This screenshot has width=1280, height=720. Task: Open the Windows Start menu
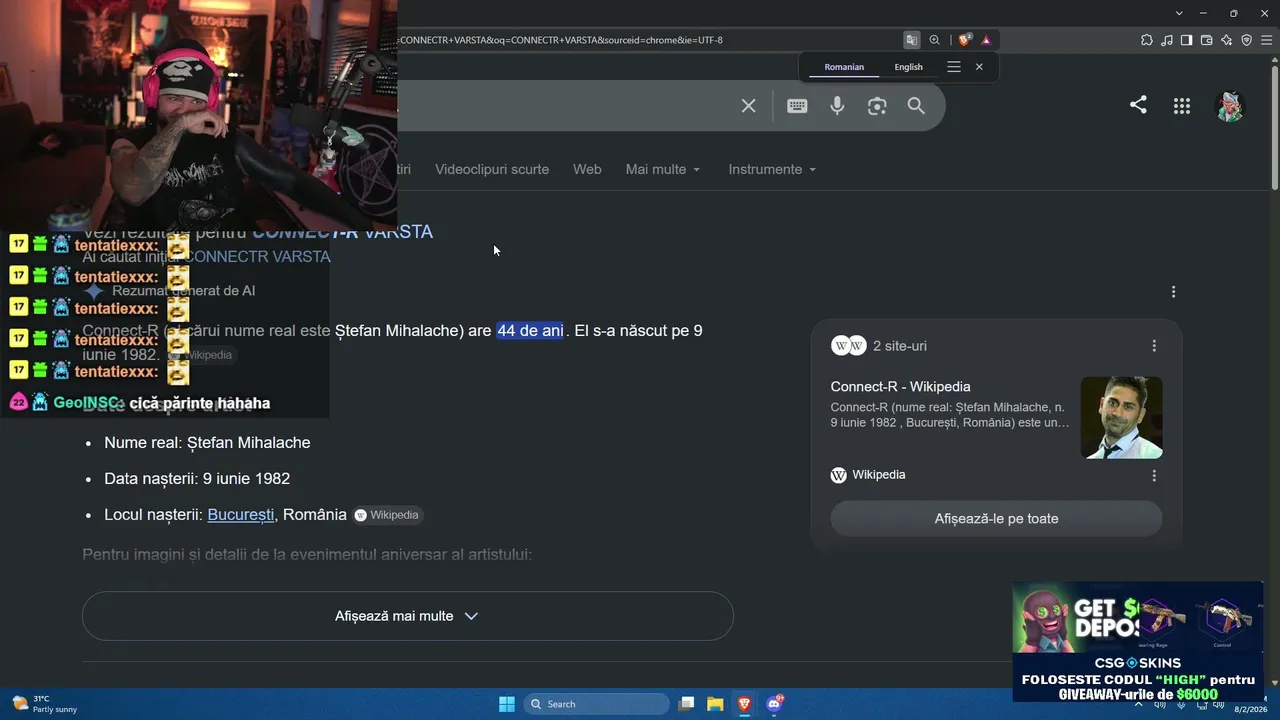pos(507,704)
